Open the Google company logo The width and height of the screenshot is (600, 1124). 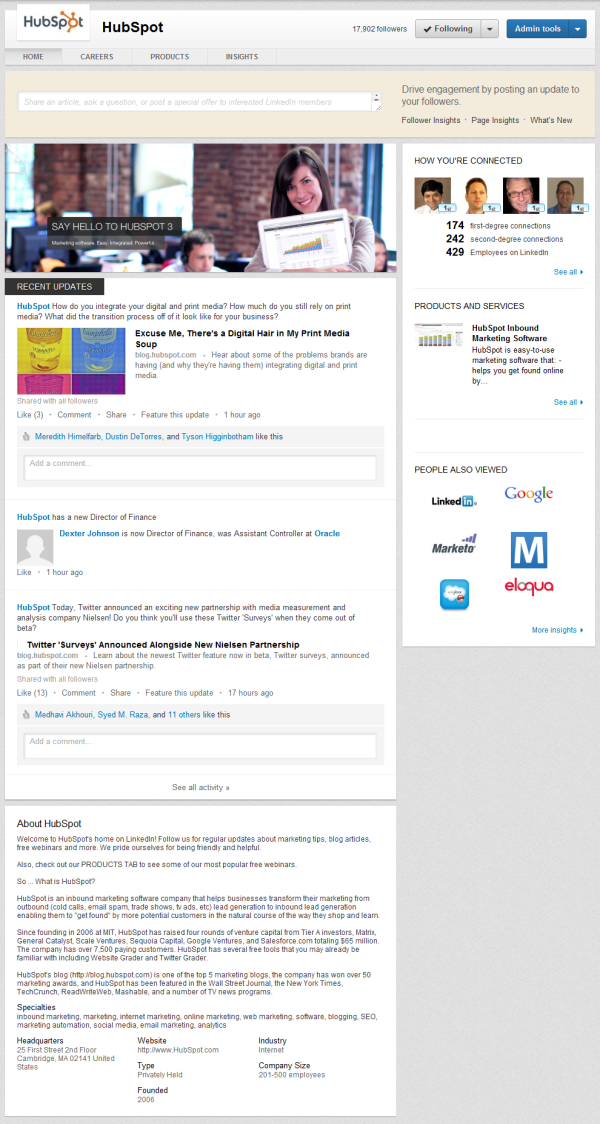(529, 494)
